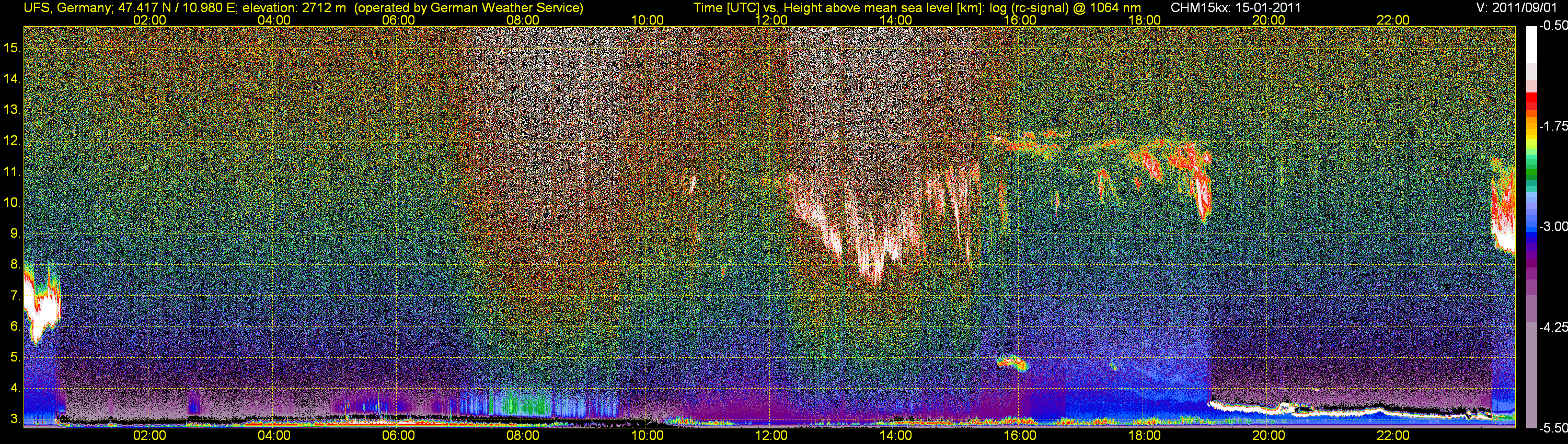Click the colorbar value -3.00
The image size is (1568, 444).
click(1553, 226)
